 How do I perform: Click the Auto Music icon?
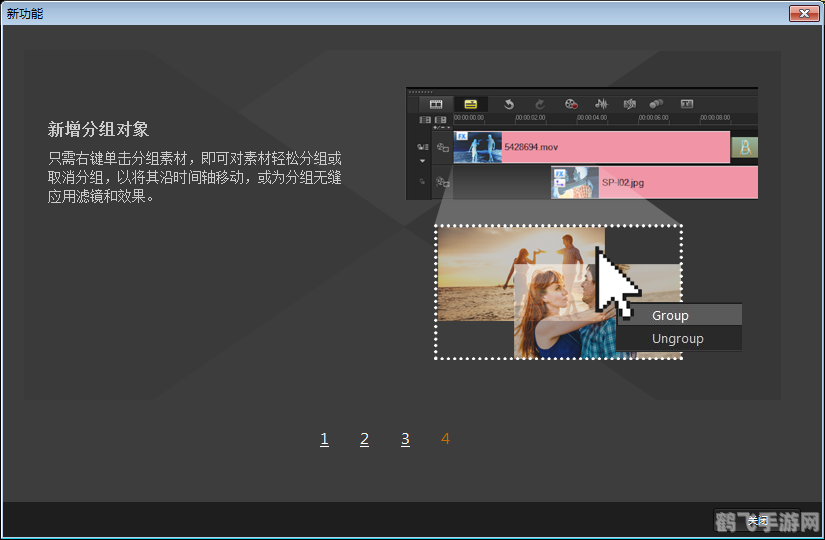point(630,104)
